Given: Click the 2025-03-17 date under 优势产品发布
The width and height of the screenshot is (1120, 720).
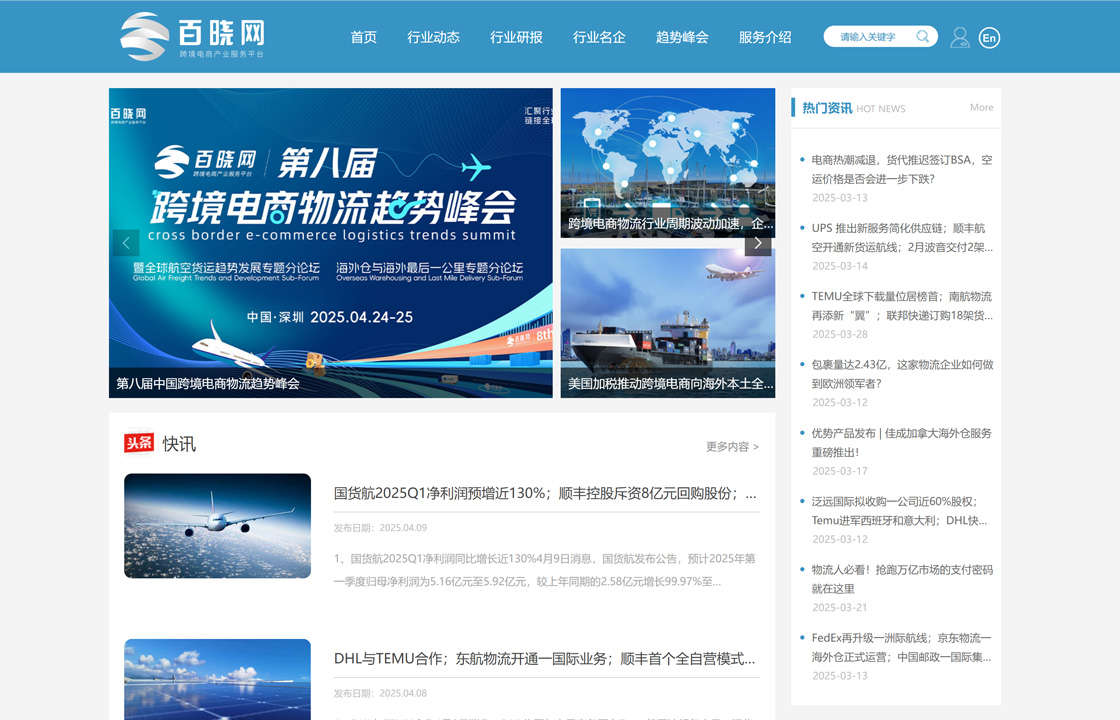Looking at the screenshot, I should (x=840, y=471).
